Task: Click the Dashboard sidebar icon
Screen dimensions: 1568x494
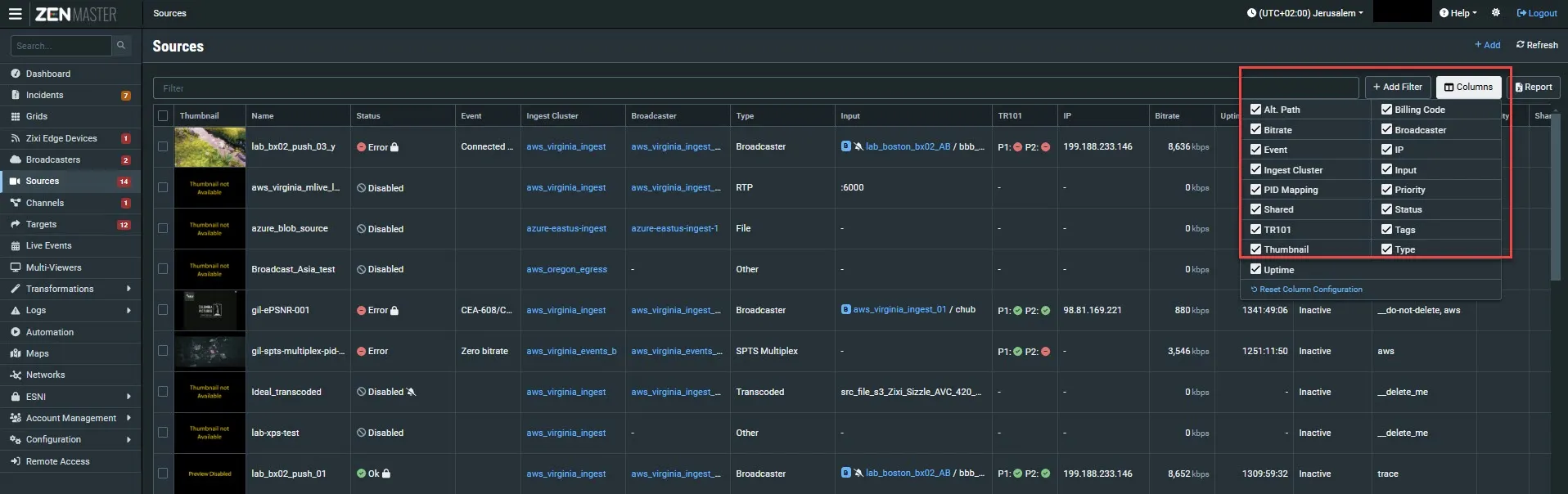Action: pyautogui.click(x=16, y=74)
